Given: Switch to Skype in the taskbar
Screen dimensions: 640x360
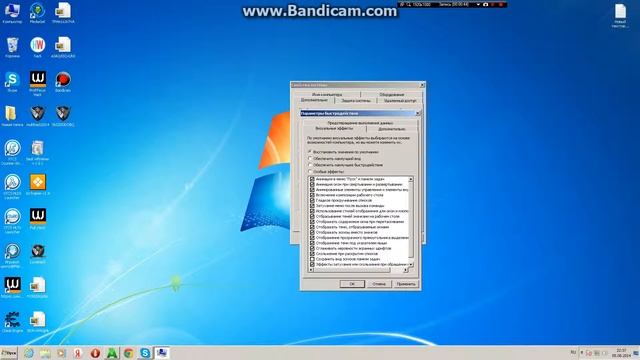Looking at the screenshot, I should 145,353.
